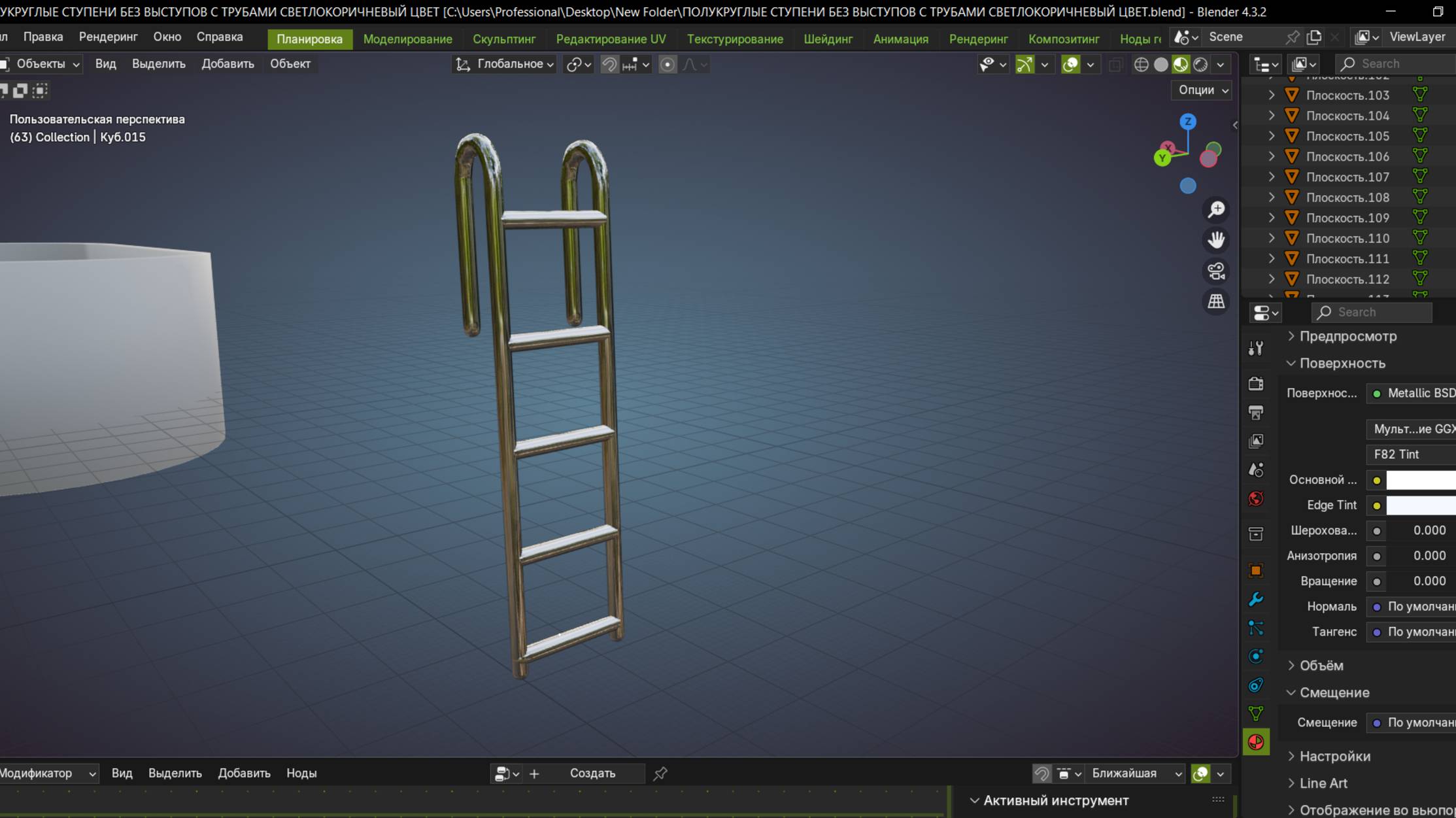Toggle viewport overlays button

coord(1070,64)
